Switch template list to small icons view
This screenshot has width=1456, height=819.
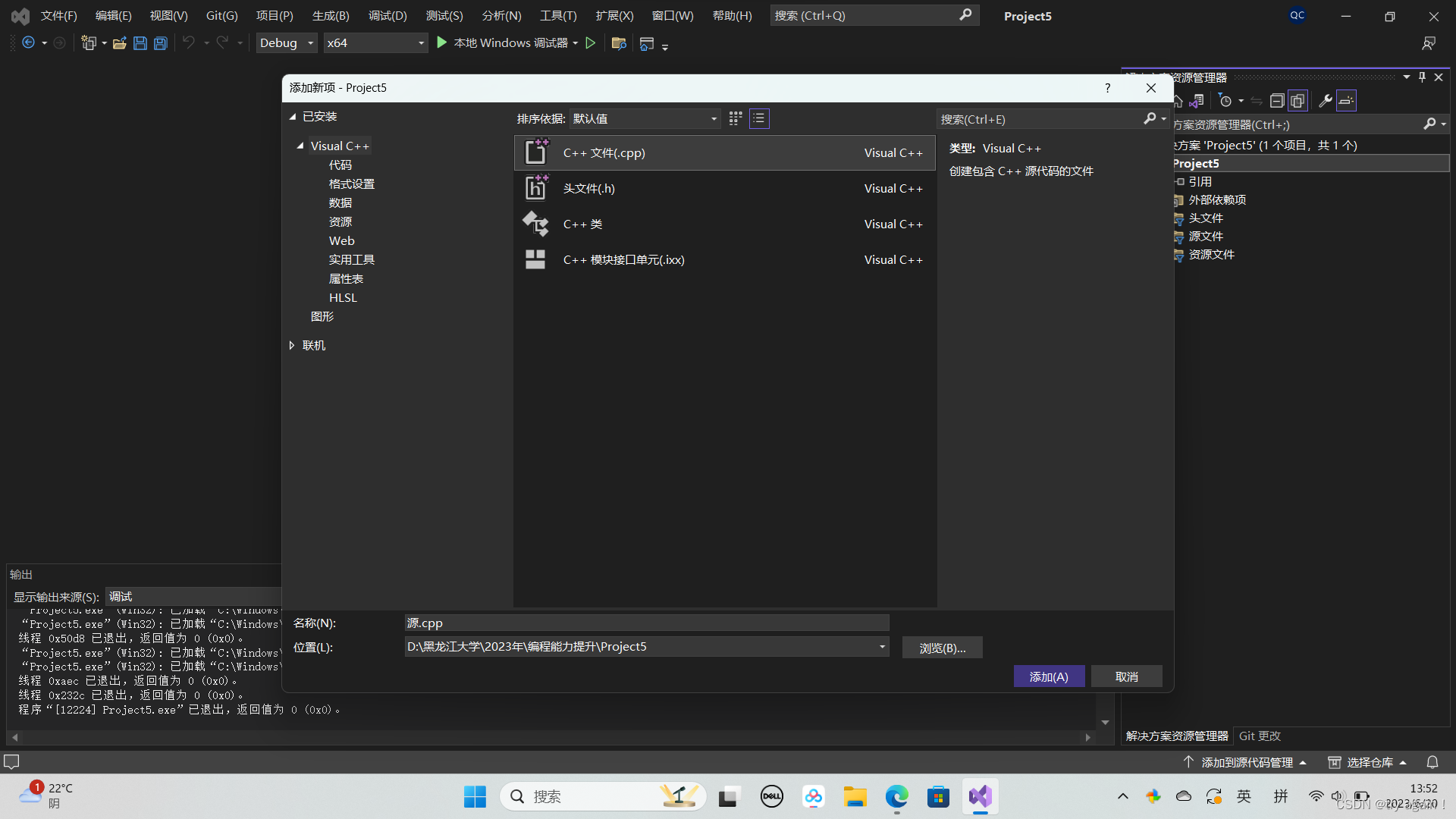tap(736, 118)
